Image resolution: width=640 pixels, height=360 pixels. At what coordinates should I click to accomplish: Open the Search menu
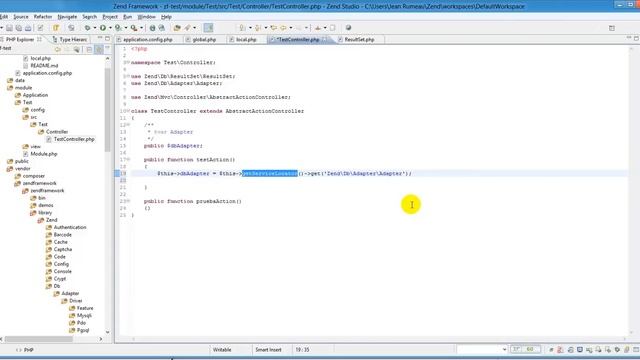pyautogui.click(x=89, y=17)
